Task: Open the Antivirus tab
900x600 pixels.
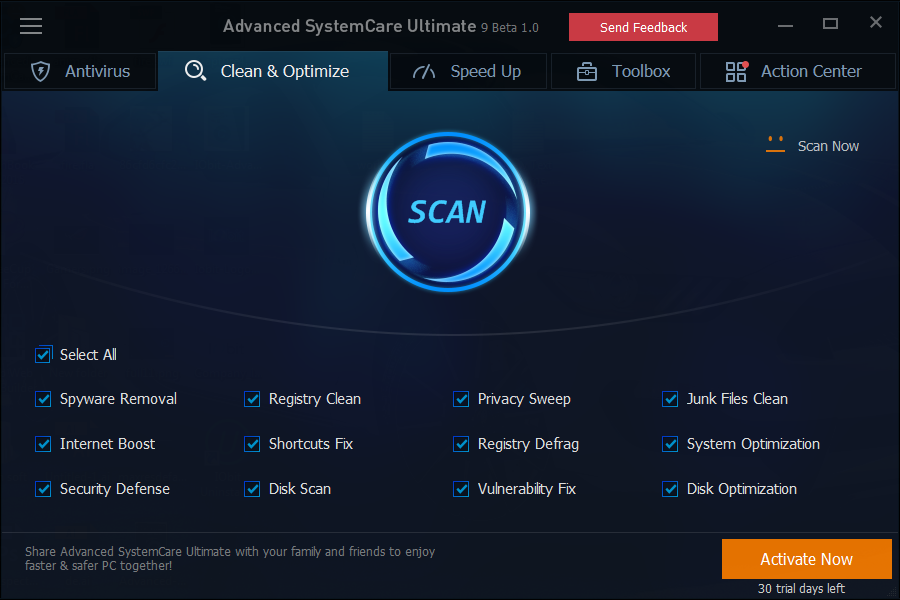Action: click(80, 72)
